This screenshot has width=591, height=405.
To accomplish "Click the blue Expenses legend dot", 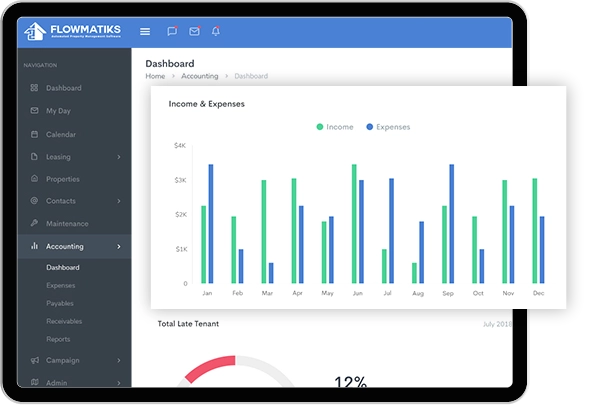I will [370, 127].
